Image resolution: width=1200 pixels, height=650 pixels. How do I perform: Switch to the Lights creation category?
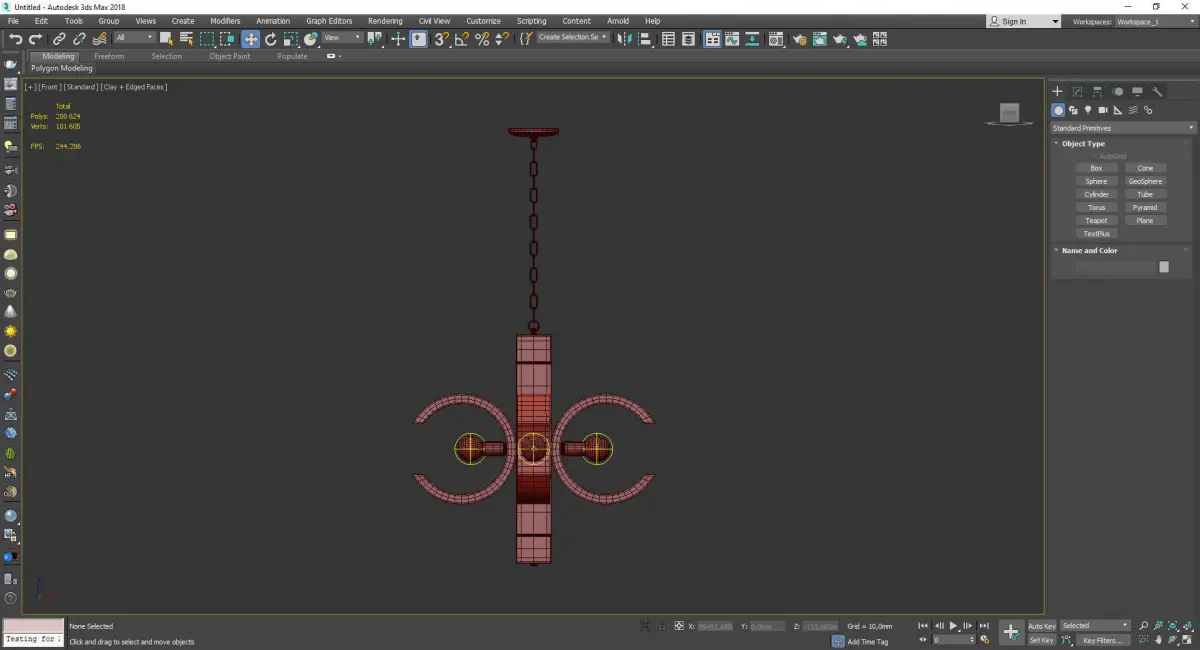tap(1088, 110)
